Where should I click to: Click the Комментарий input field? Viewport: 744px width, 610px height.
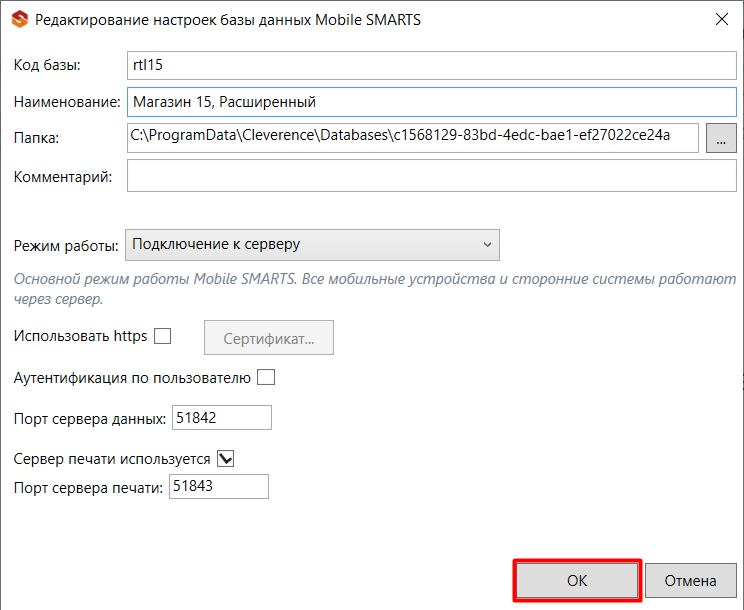click(x=431, y=176)
